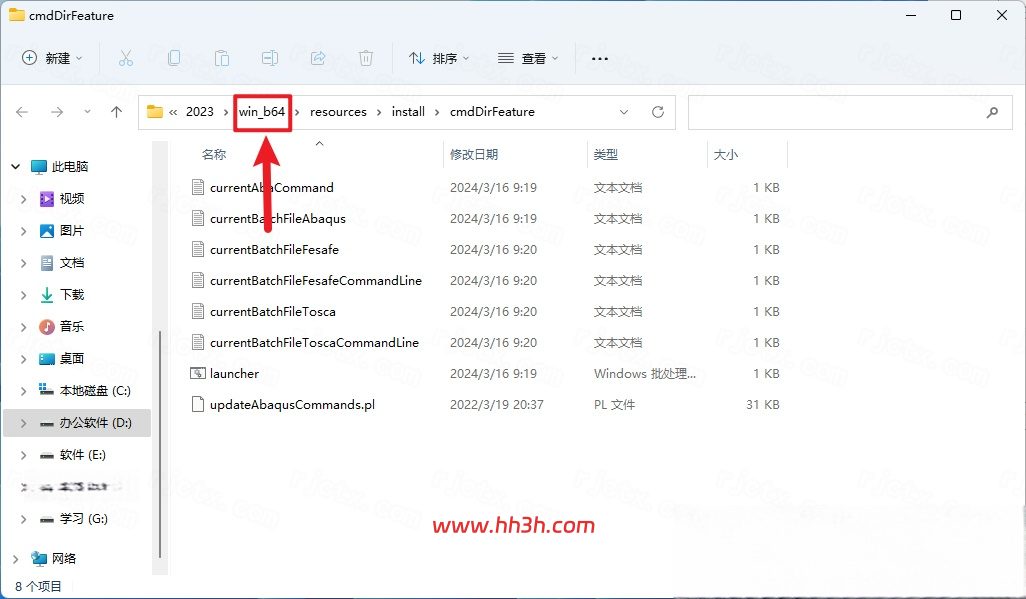Select the launcher batch file

point(234,373)
